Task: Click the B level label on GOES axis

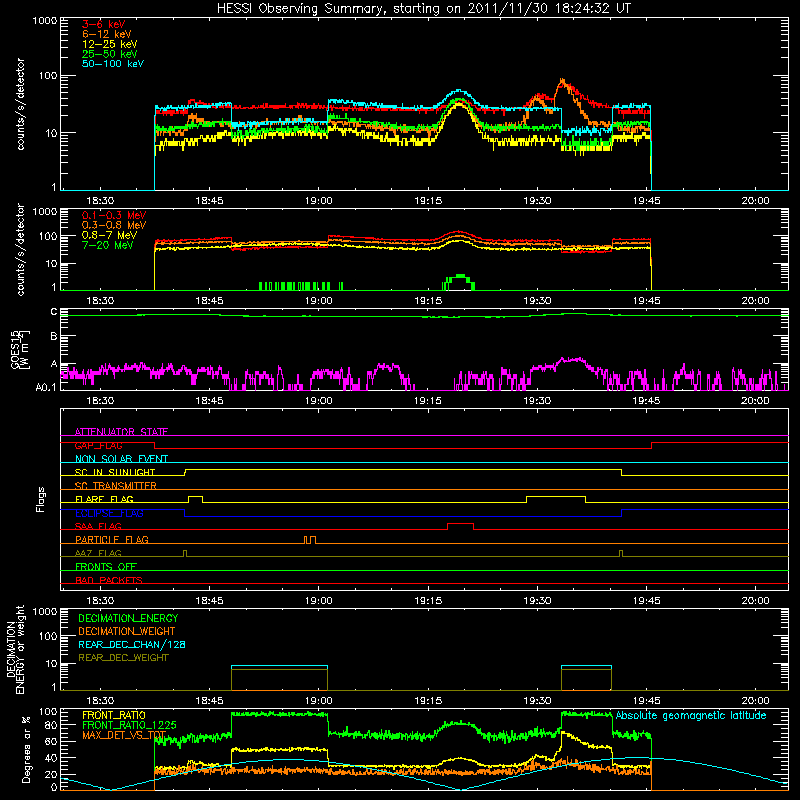Action: coord(54,337)
